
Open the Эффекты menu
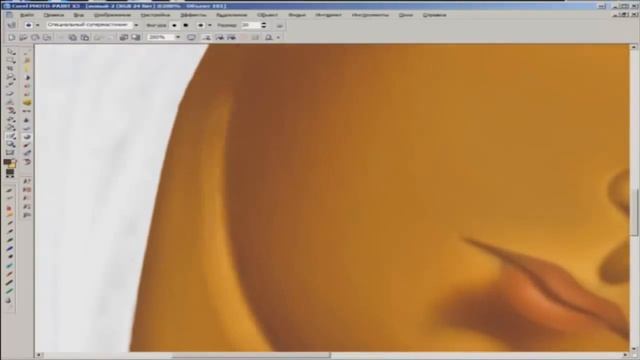coord(193,15)
